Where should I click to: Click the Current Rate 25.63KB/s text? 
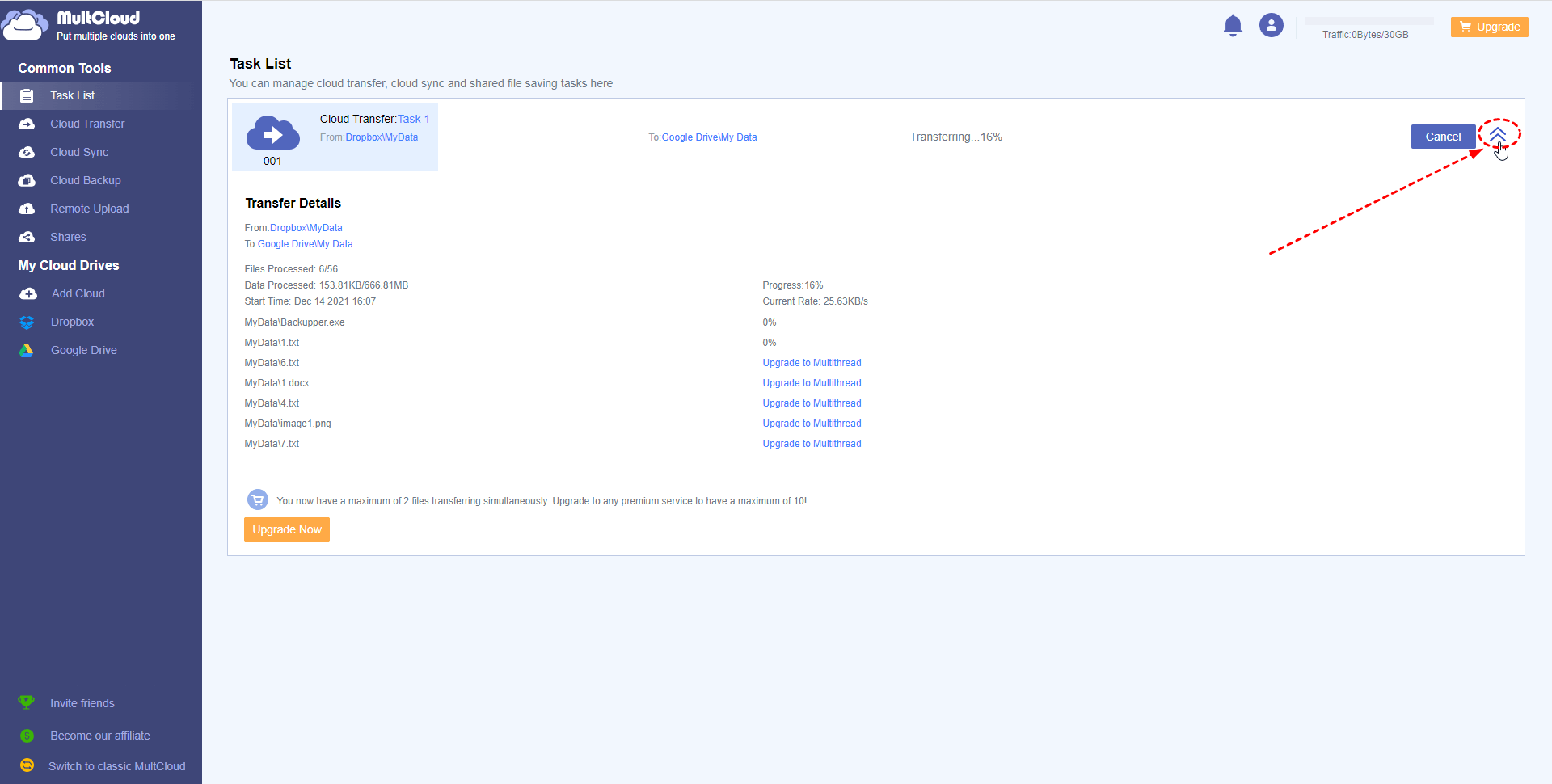click(815, 301)
